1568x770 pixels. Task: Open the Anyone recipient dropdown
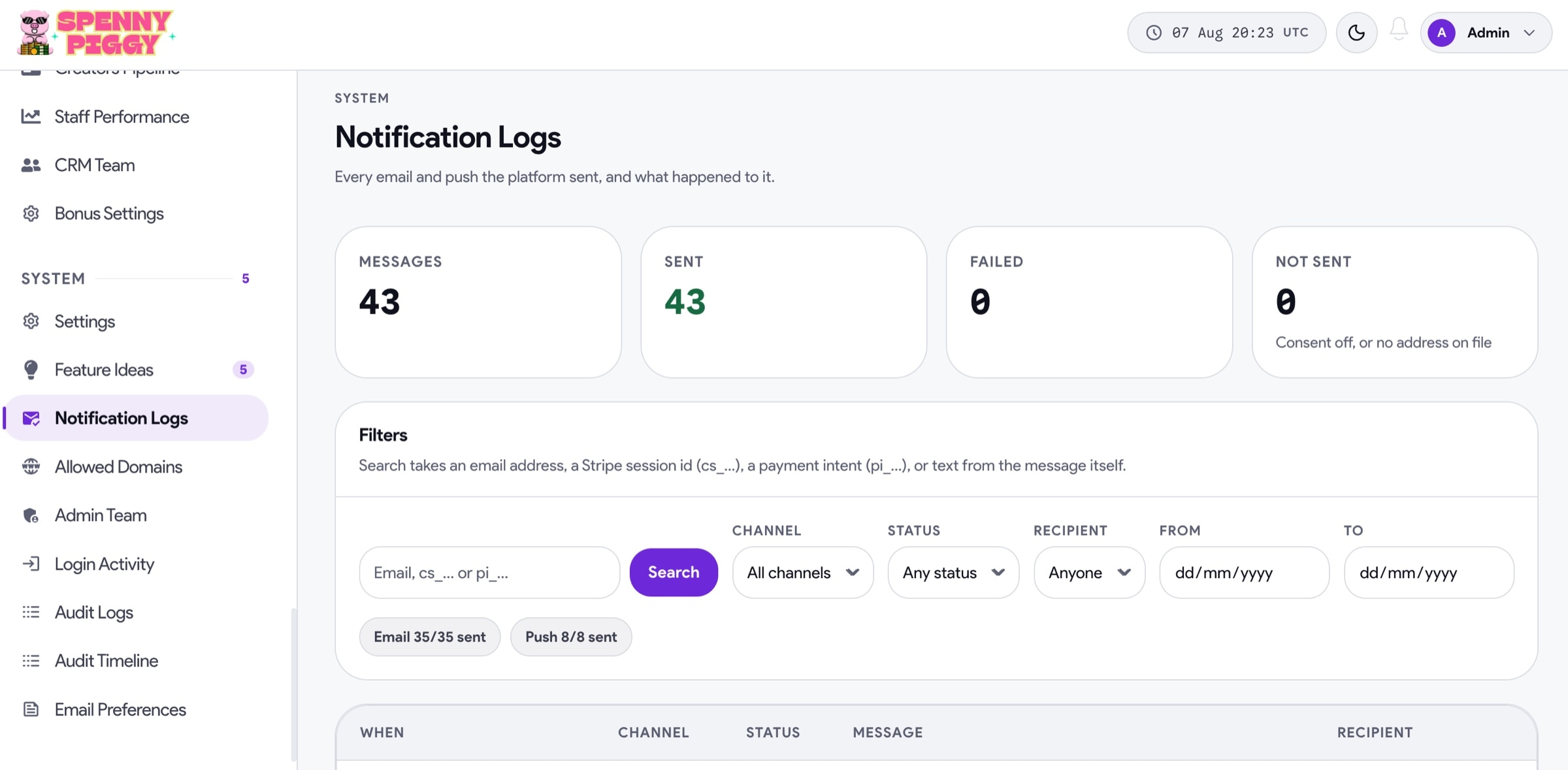click(1089, 573)
